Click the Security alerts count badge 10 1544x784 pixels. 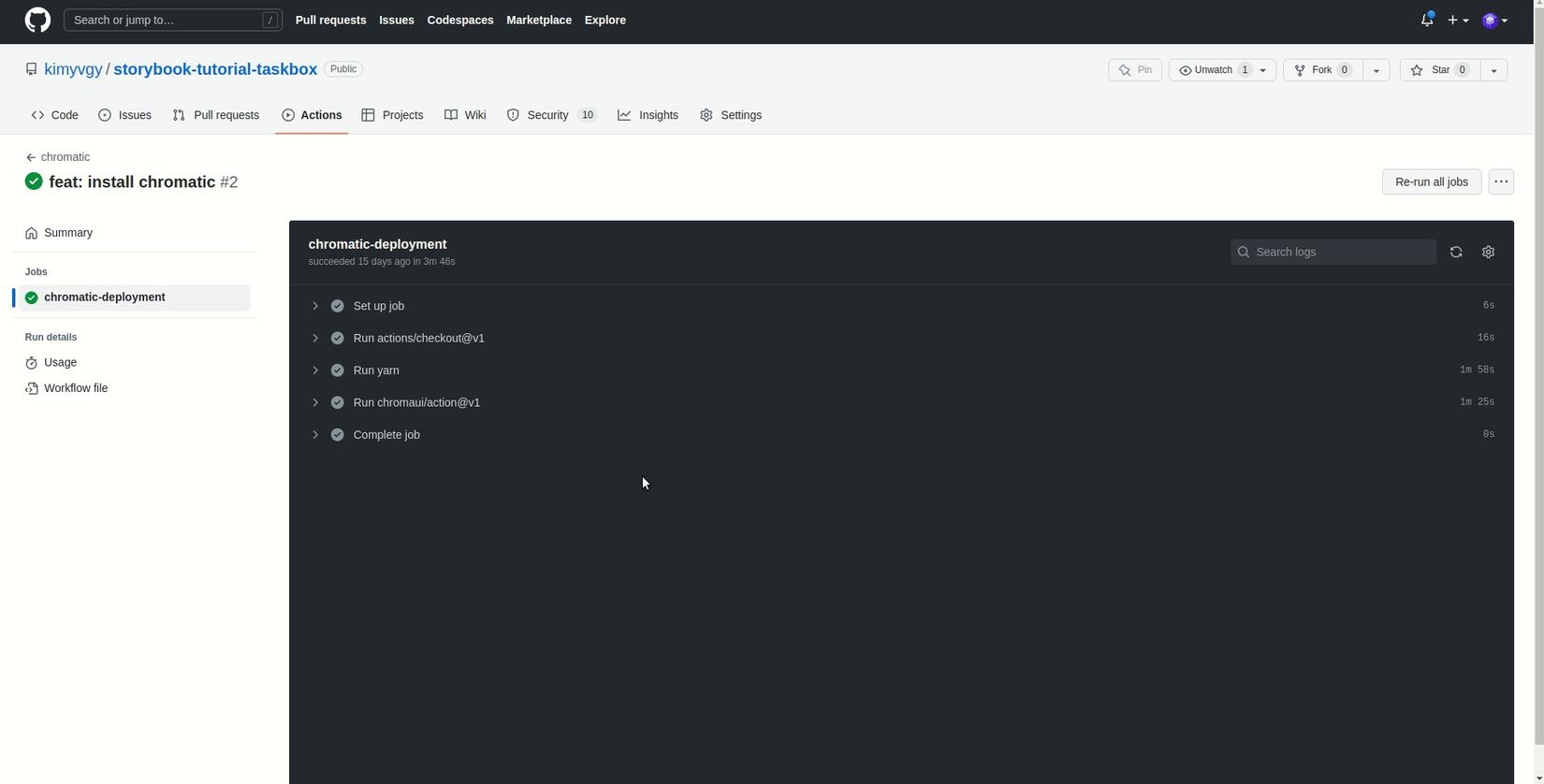coord(588,115)
